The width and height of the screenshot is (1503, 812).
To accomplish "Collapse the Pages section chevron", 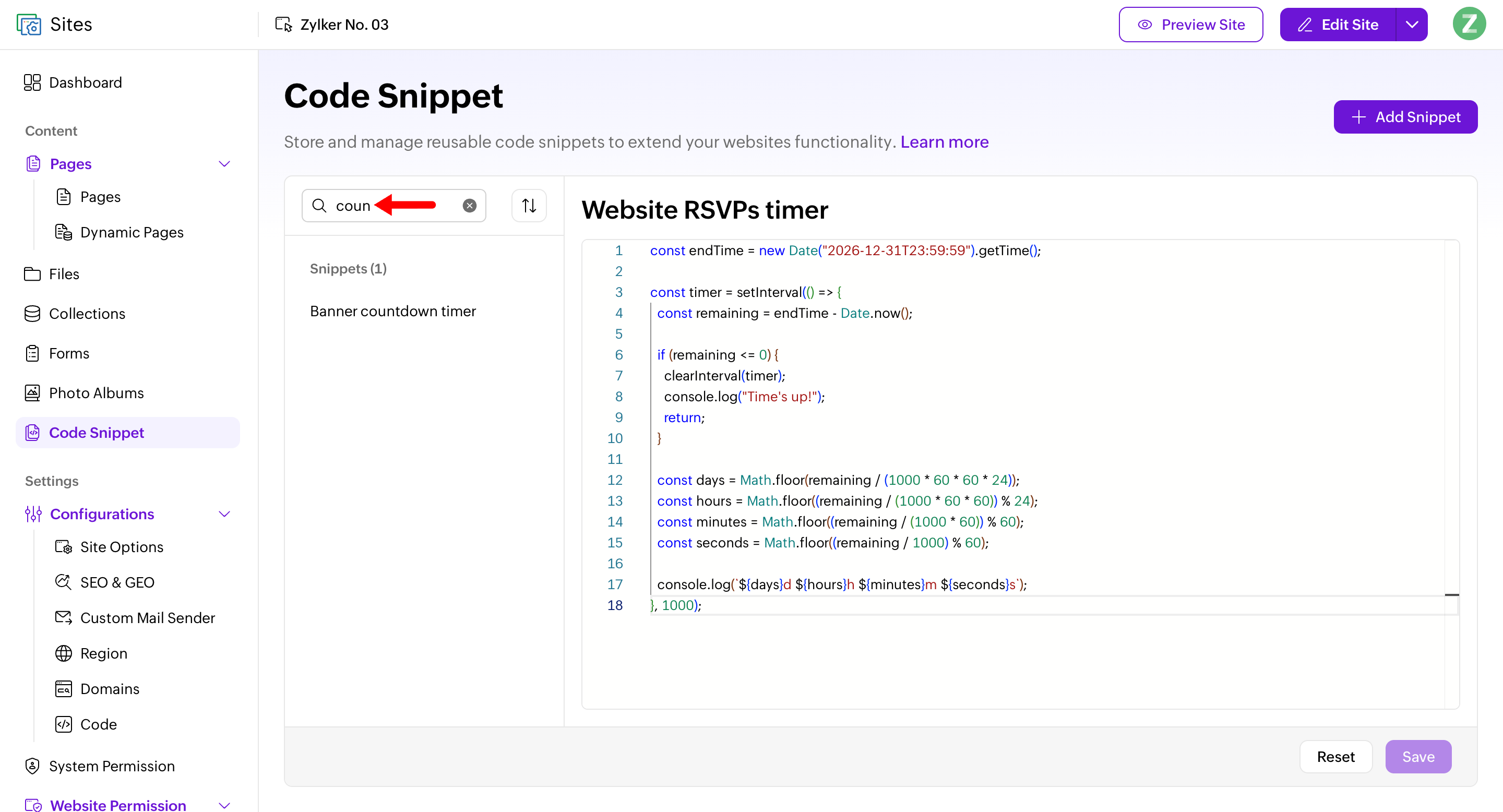I will click(224, 164).
